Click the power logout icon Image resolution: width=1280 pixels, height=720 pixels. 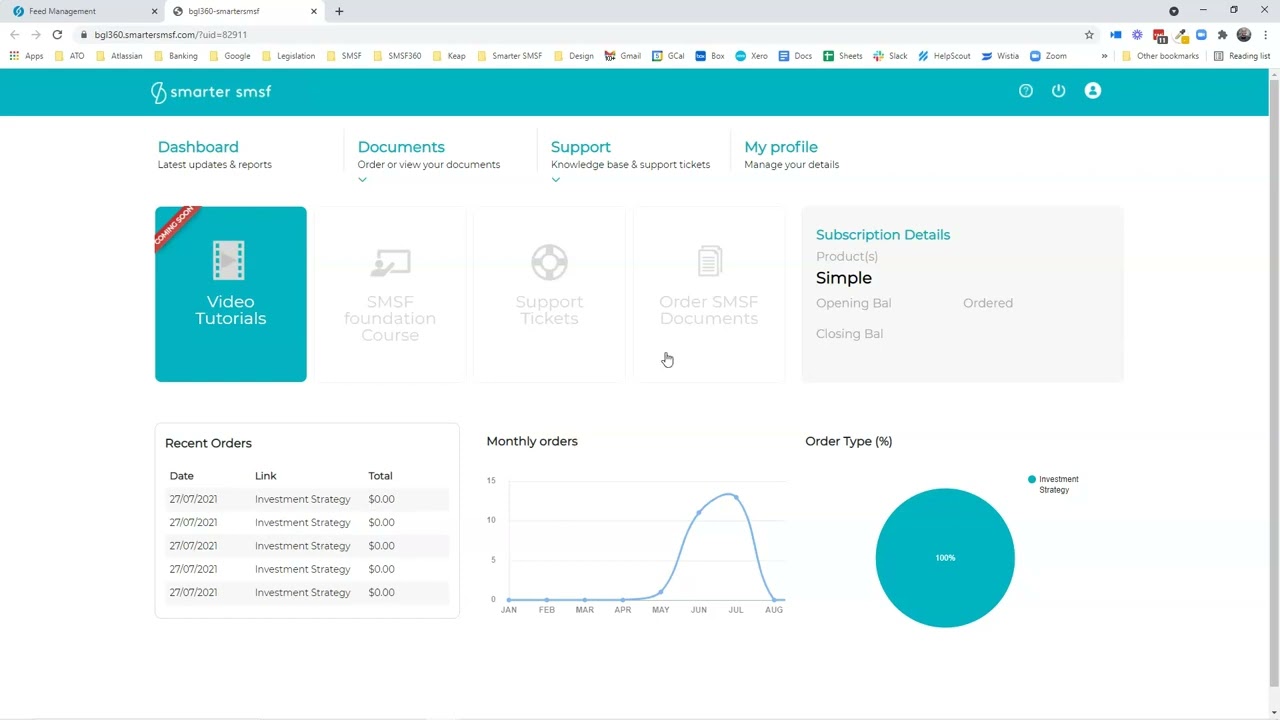(1059, 91)
